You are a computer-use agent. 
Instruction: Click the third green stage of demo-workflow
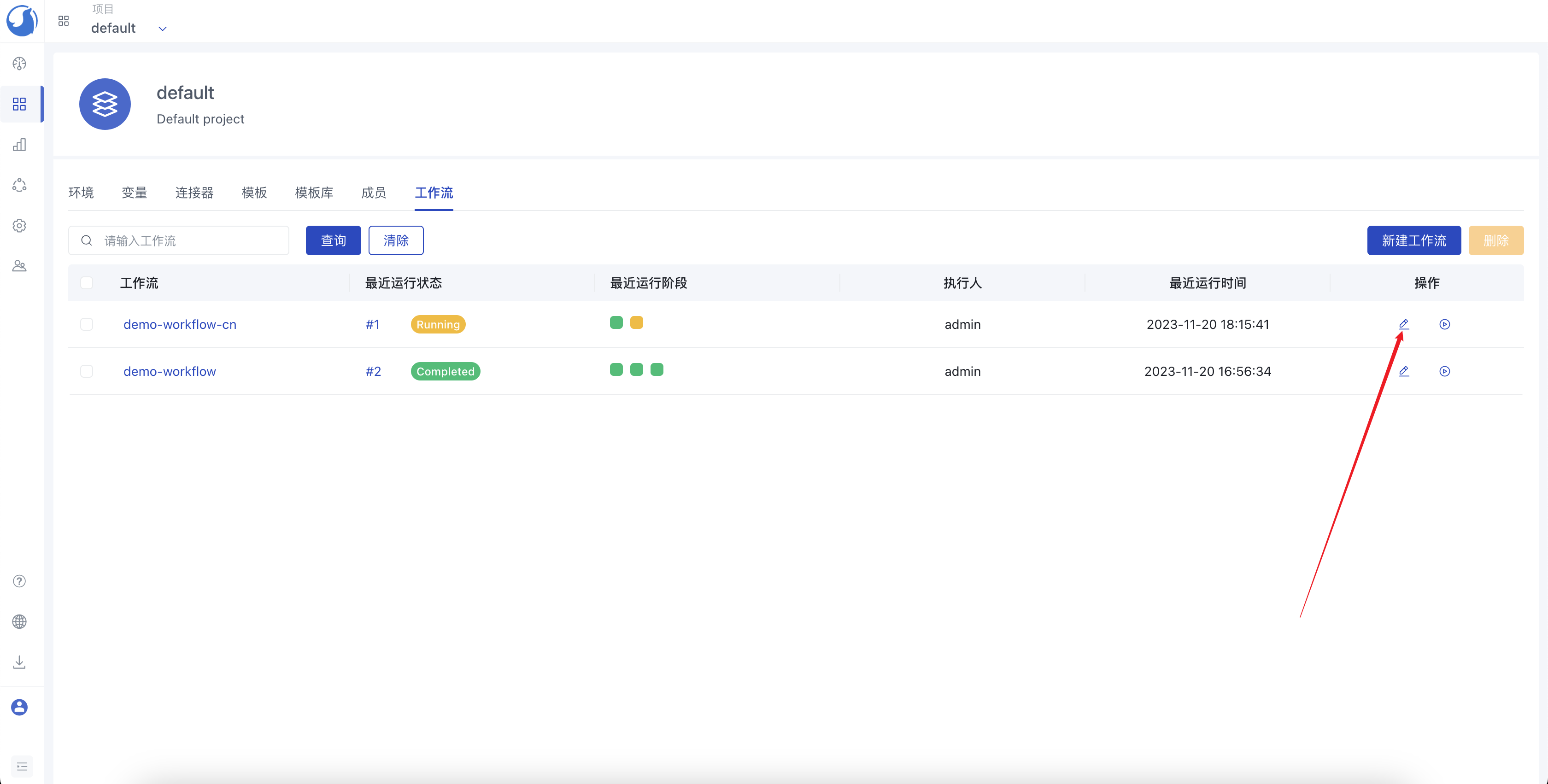click(657, 369)
